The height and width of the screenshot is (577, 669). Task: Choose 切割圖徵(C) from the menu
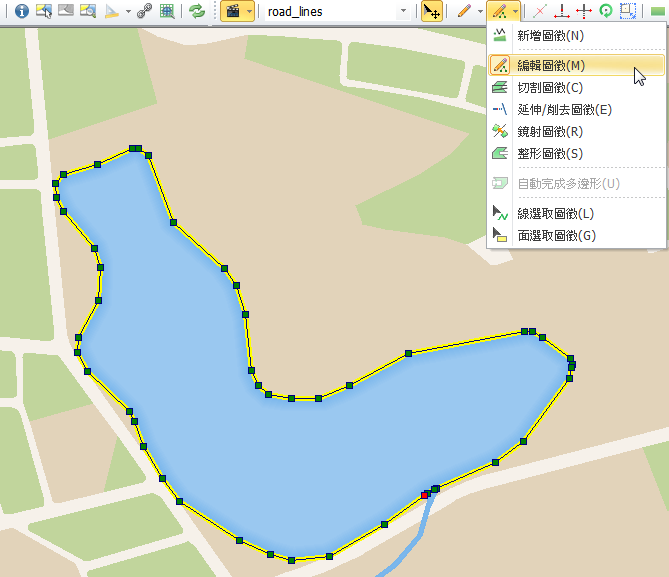577,87
